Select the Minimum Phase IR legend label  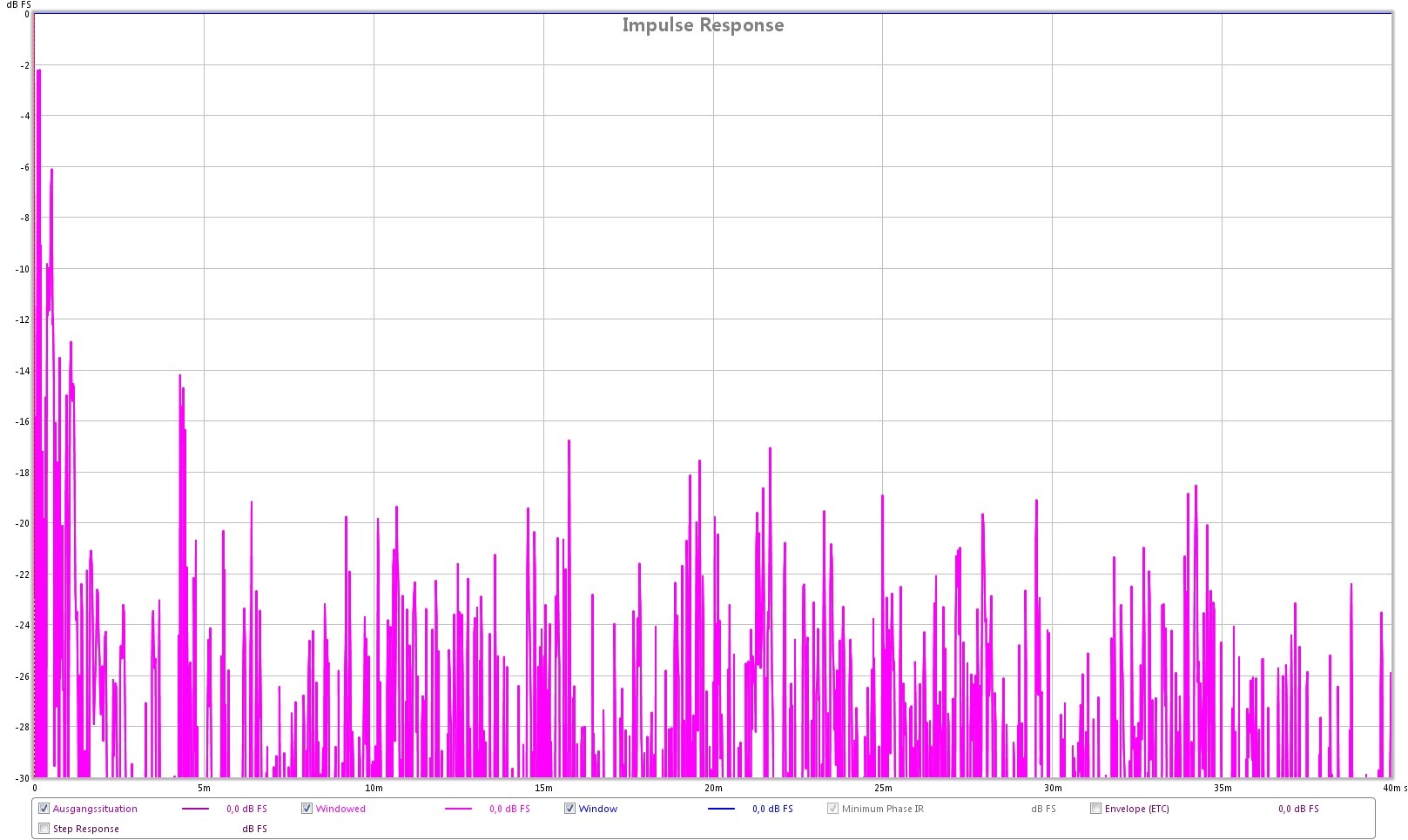tap(883, 809)
